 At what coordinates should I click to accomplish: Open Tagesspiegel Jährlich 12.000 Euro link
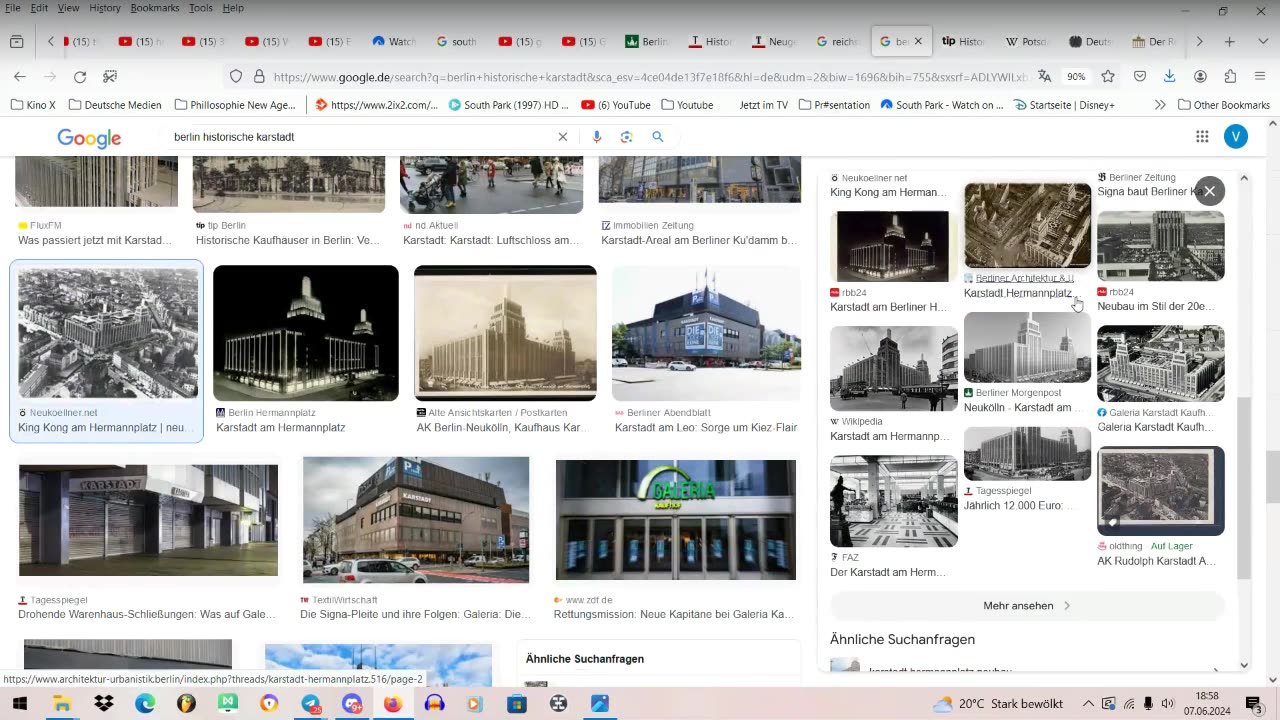(1018, 505)
